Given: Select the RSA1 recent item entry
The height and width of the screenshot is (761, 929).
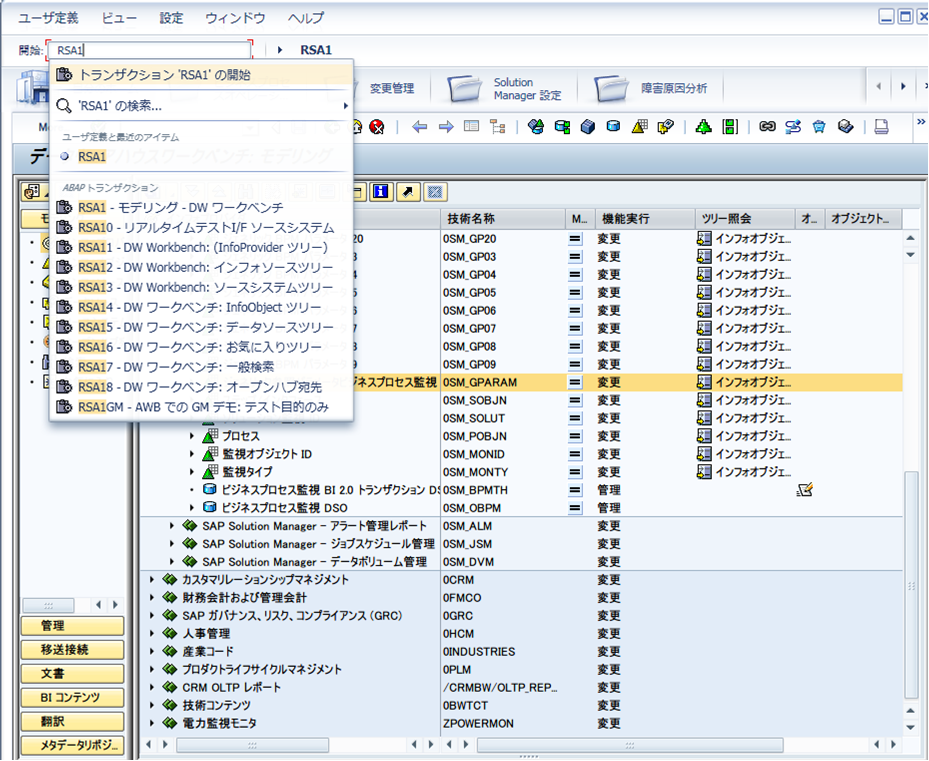Looking at the screenshot, I should click(92, 156).
